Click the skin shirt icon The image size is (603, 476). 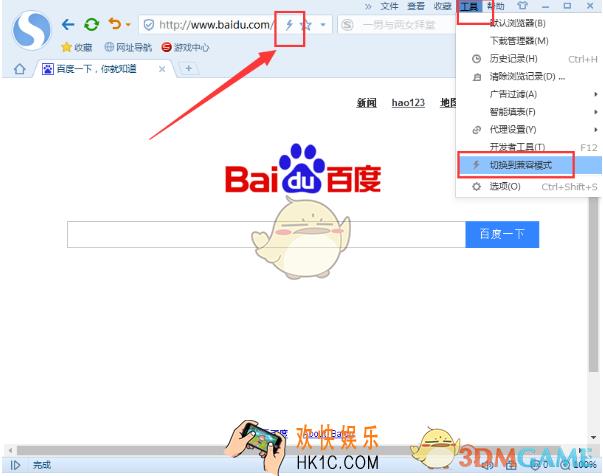click(x=522, y=6)
